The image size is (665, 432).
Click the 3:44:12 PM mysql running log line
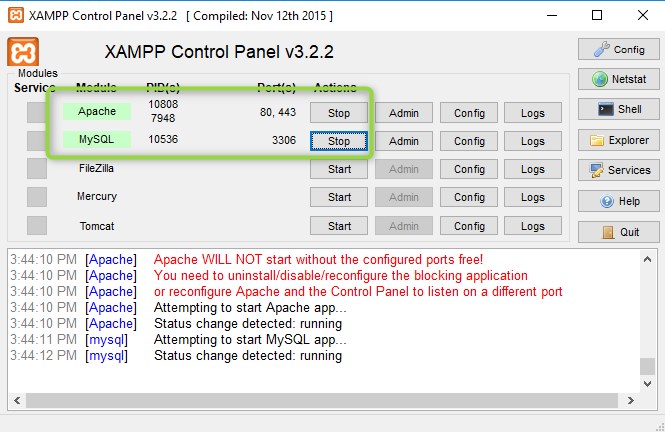[176, 356]
